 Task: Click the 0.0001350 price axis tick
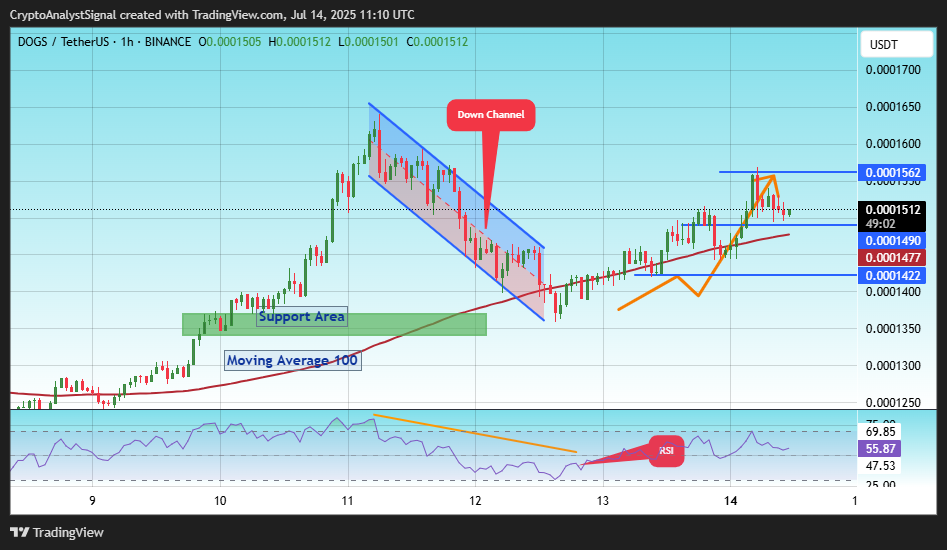point(893,329)
